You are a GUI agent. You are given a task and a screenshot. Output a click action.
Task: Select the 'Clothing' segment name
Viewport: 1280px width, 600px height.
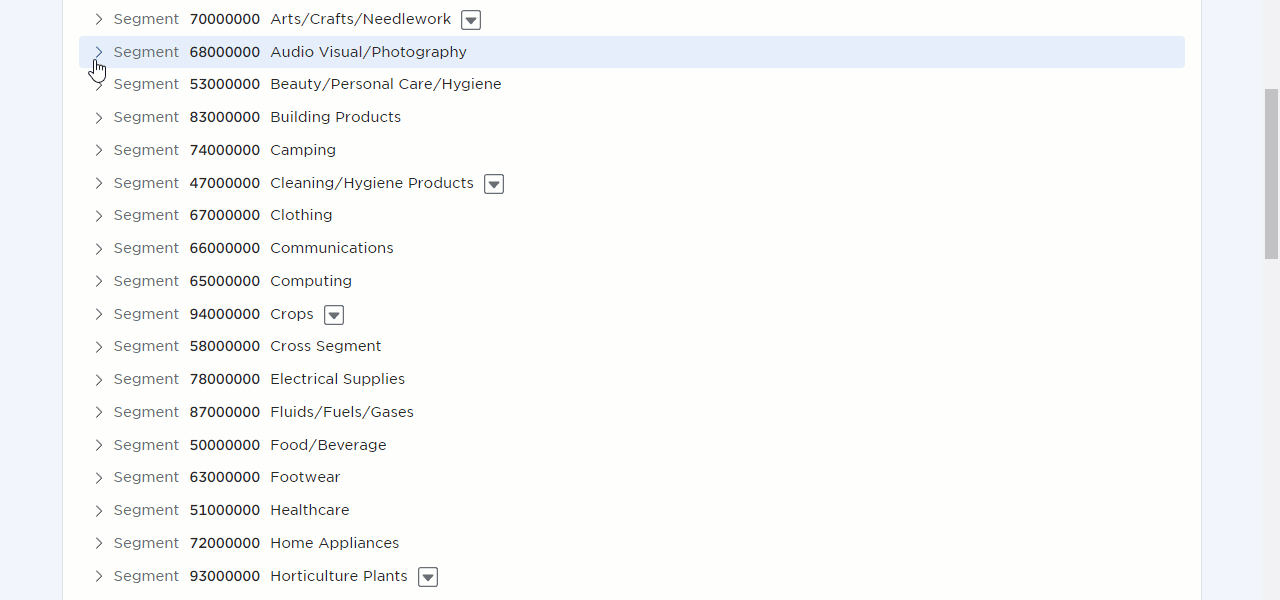point(301,215)
